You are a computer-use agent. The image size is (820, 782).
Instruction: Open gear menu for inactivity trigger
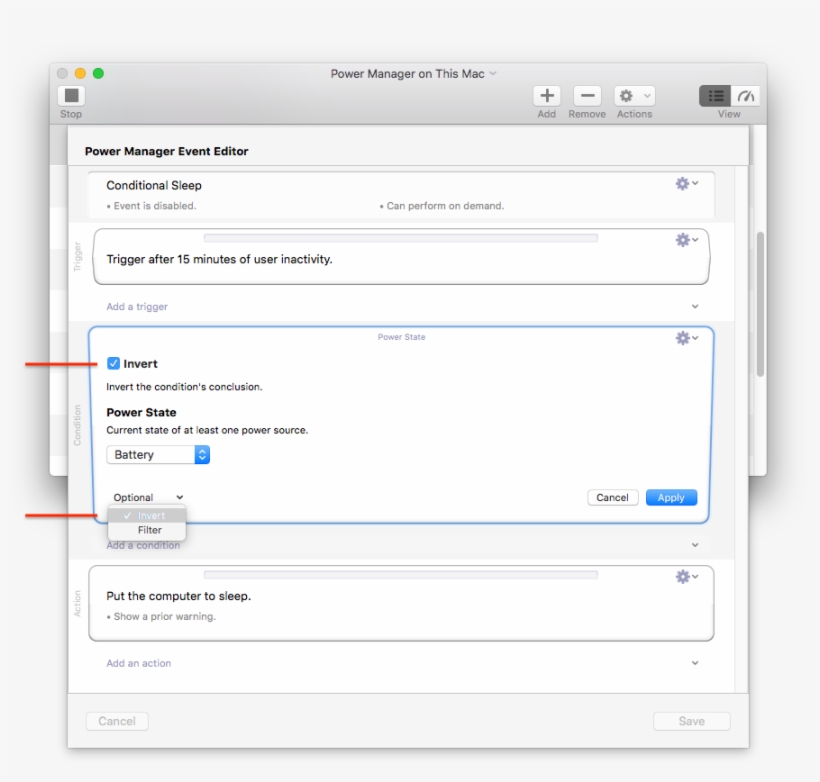coord(687,240)
